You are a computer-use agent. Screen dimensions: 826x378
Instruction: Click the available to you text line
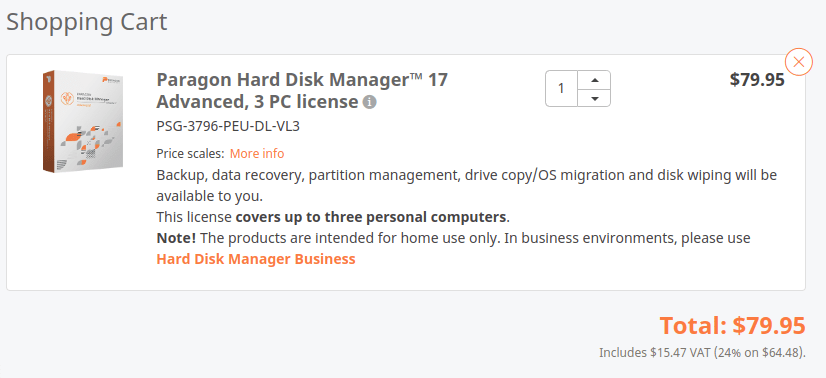click(x=210, y=196)
